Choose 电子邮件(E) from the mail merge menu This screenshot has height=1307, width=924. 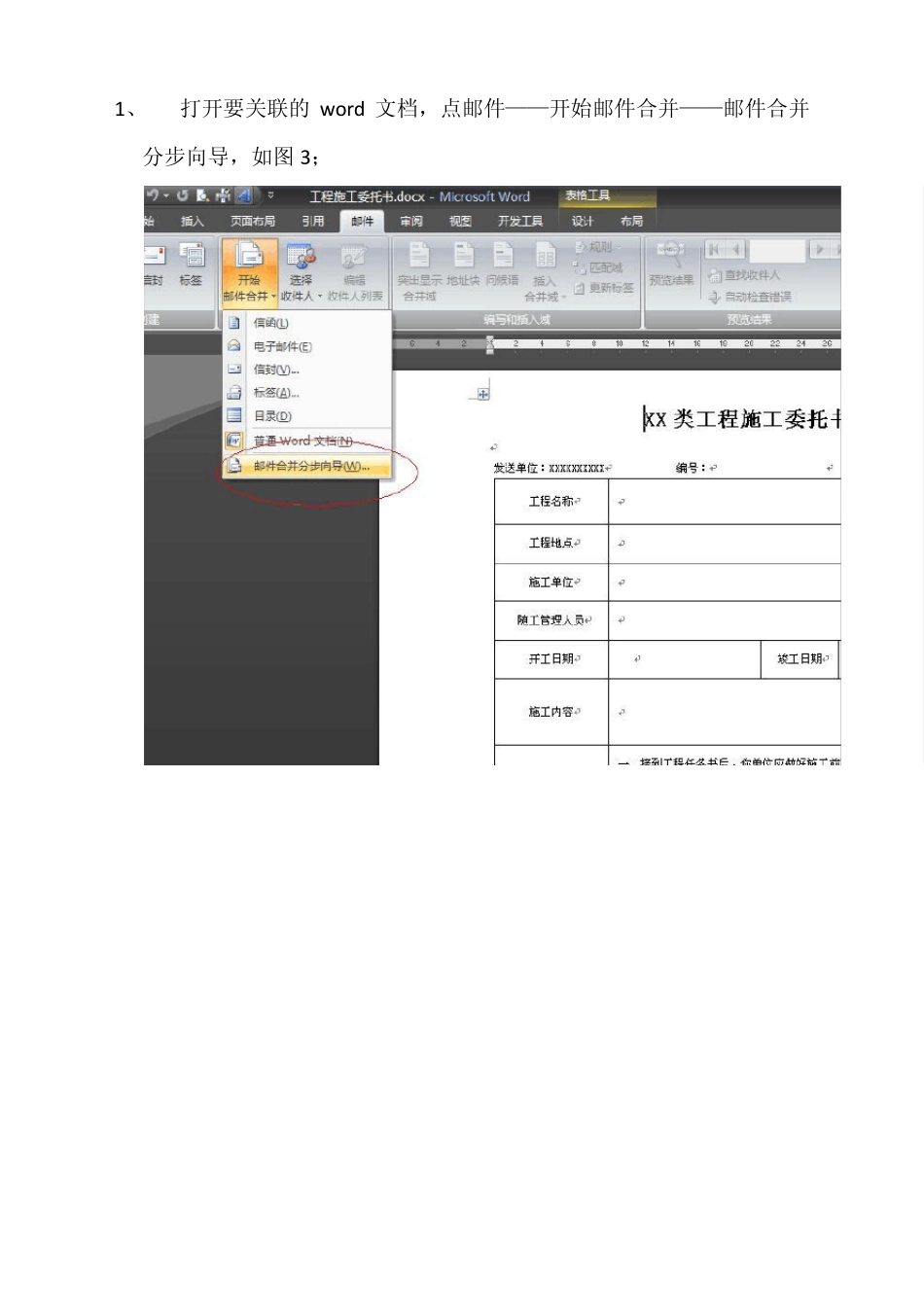[x=307, y=346]
